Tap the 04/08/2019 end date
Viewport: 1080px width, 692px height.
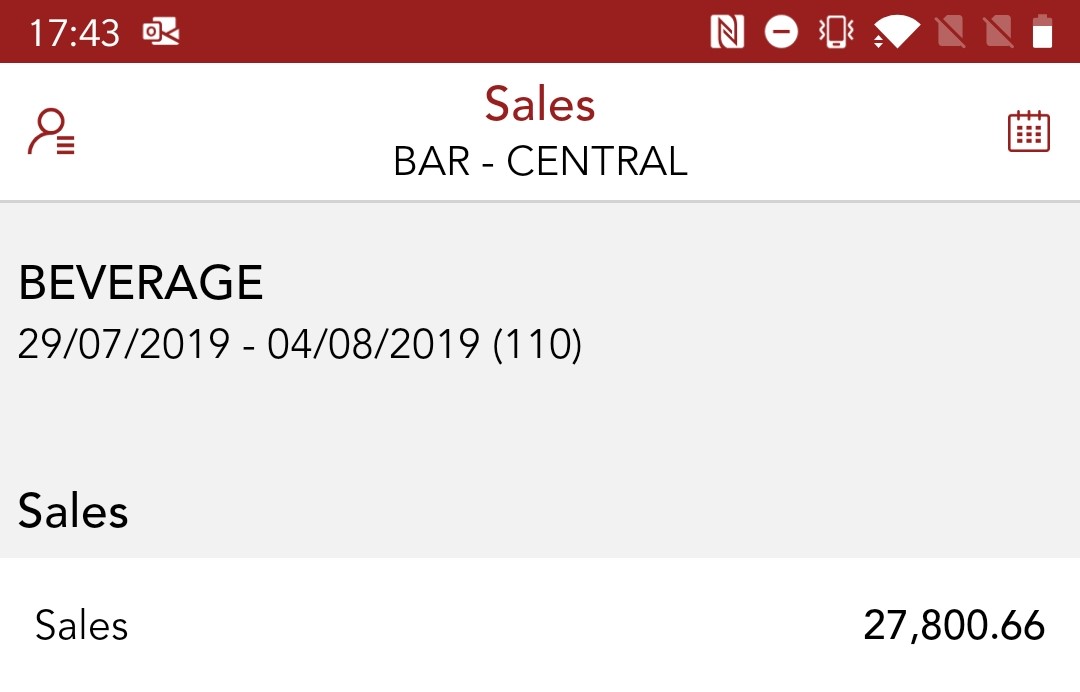click(x=373, y=345)
